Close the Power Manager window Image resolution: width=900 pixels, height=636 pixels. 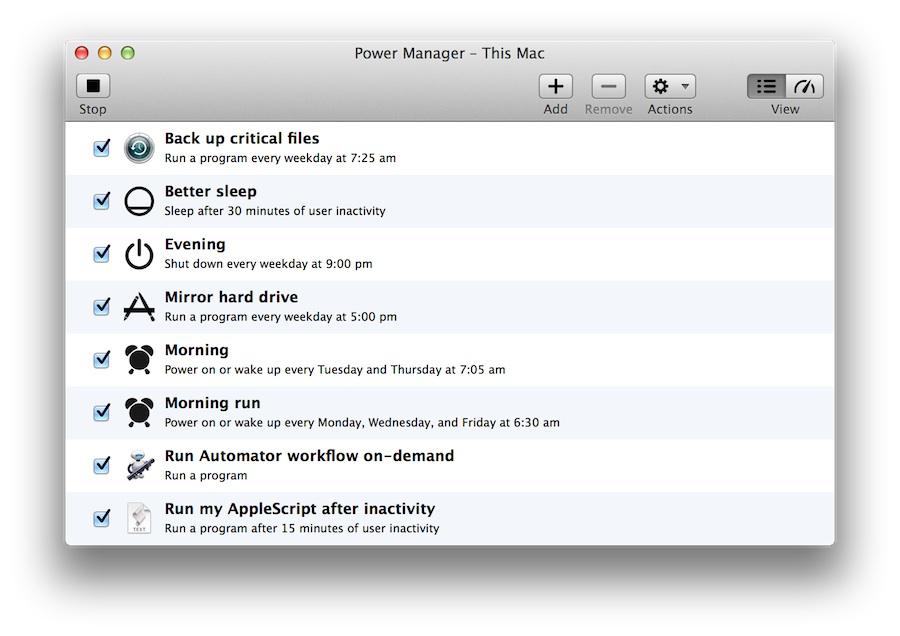click(x=82, y=53)
